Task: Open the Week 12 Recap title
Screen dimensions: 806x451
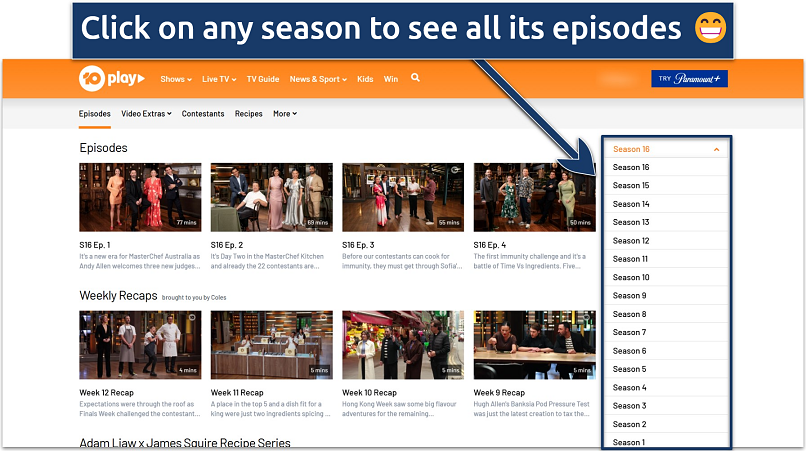Action: 106,393
